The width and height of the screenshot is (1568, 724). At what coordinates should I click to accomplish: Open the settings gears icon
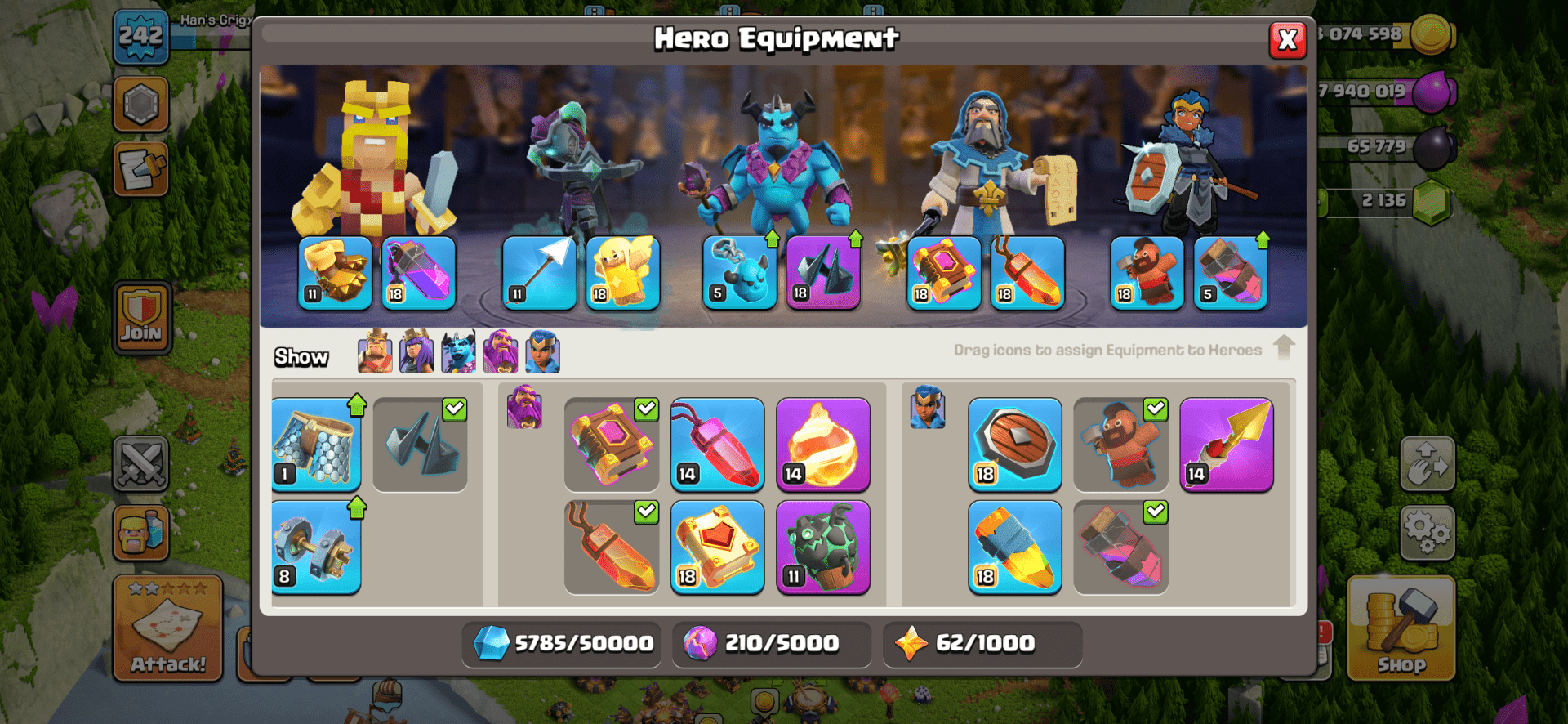click(x=1428, y=533)
